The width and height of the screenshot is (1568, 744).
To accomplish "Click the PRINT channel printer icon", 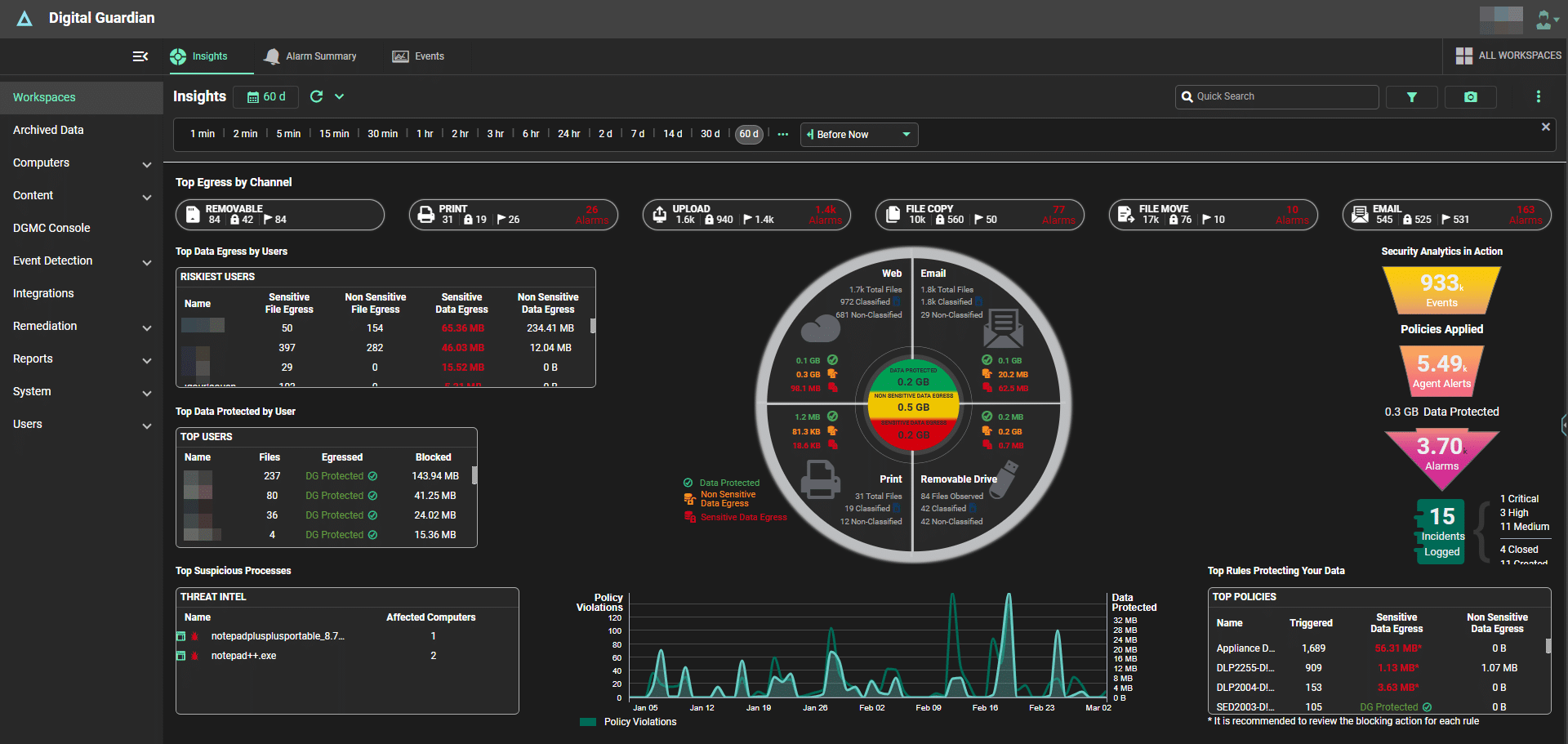I will coord(426,214).
